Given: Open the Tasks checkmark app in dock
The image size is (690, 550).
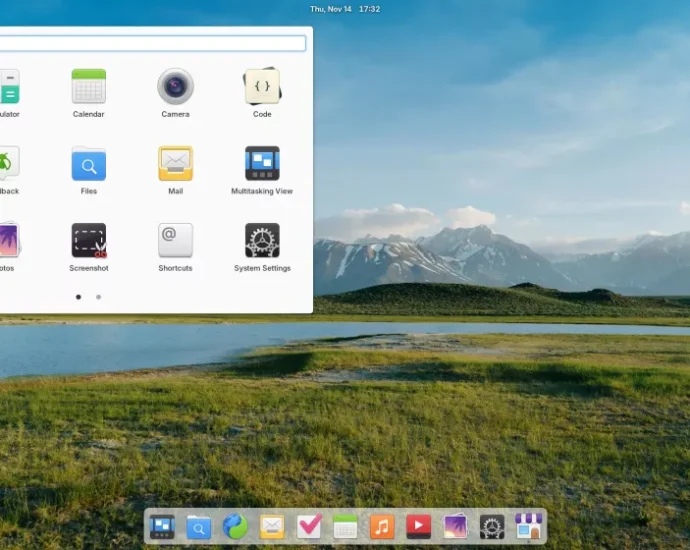Looking at the screenshot, I should click(x=309, y=526).
